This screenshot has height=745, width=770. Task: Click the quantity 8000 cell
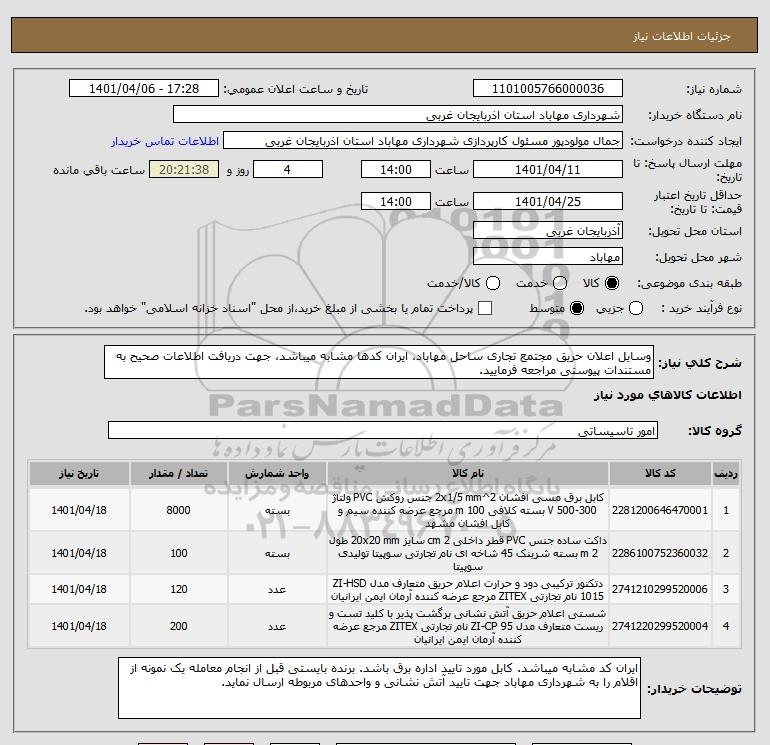coord(178,510)
